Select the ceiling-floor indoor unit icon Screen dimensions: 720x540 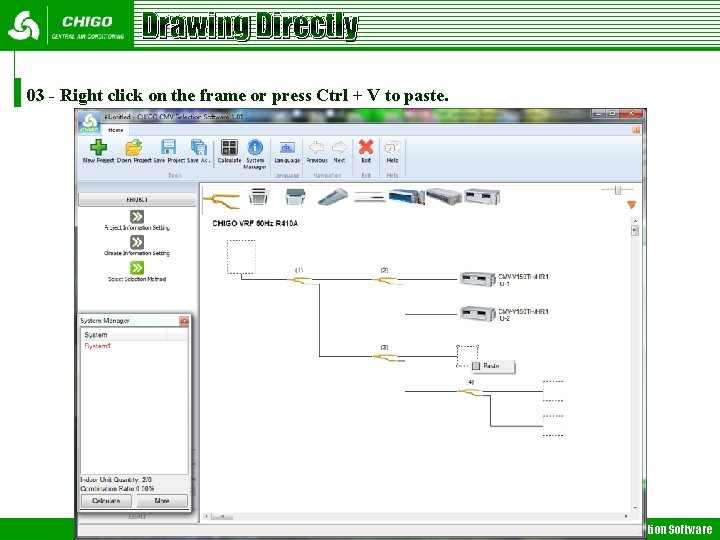pyautogui.click(x=332, y=197)
